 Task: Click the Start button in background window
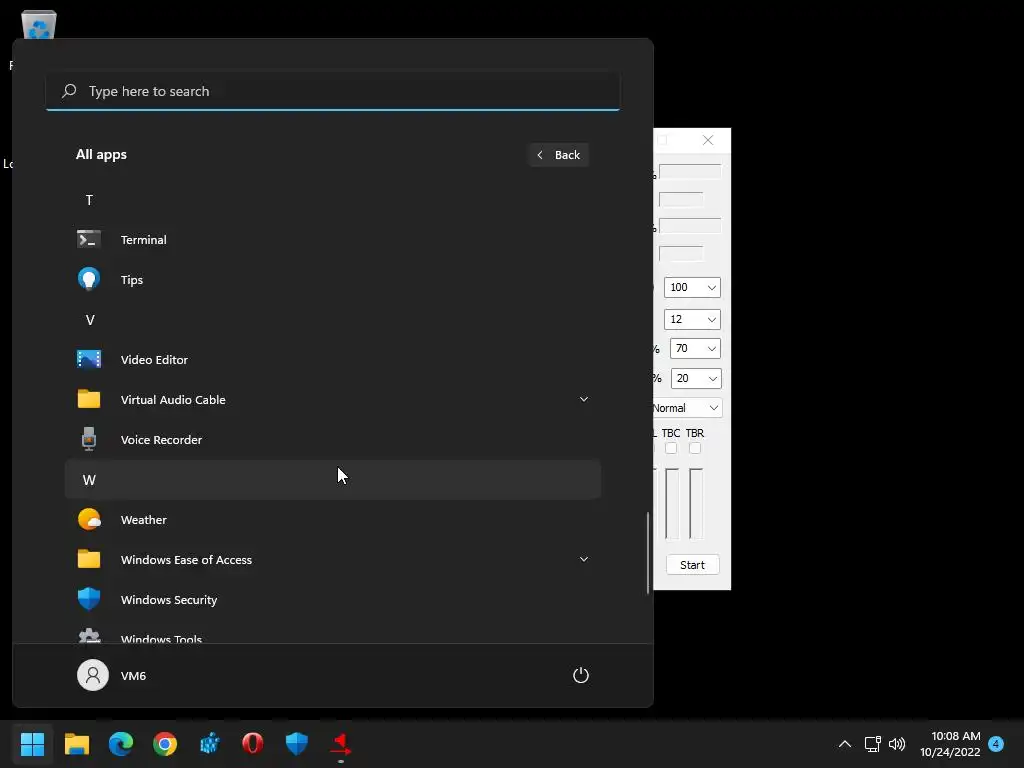pyautogui.click(x=692, y=565)
